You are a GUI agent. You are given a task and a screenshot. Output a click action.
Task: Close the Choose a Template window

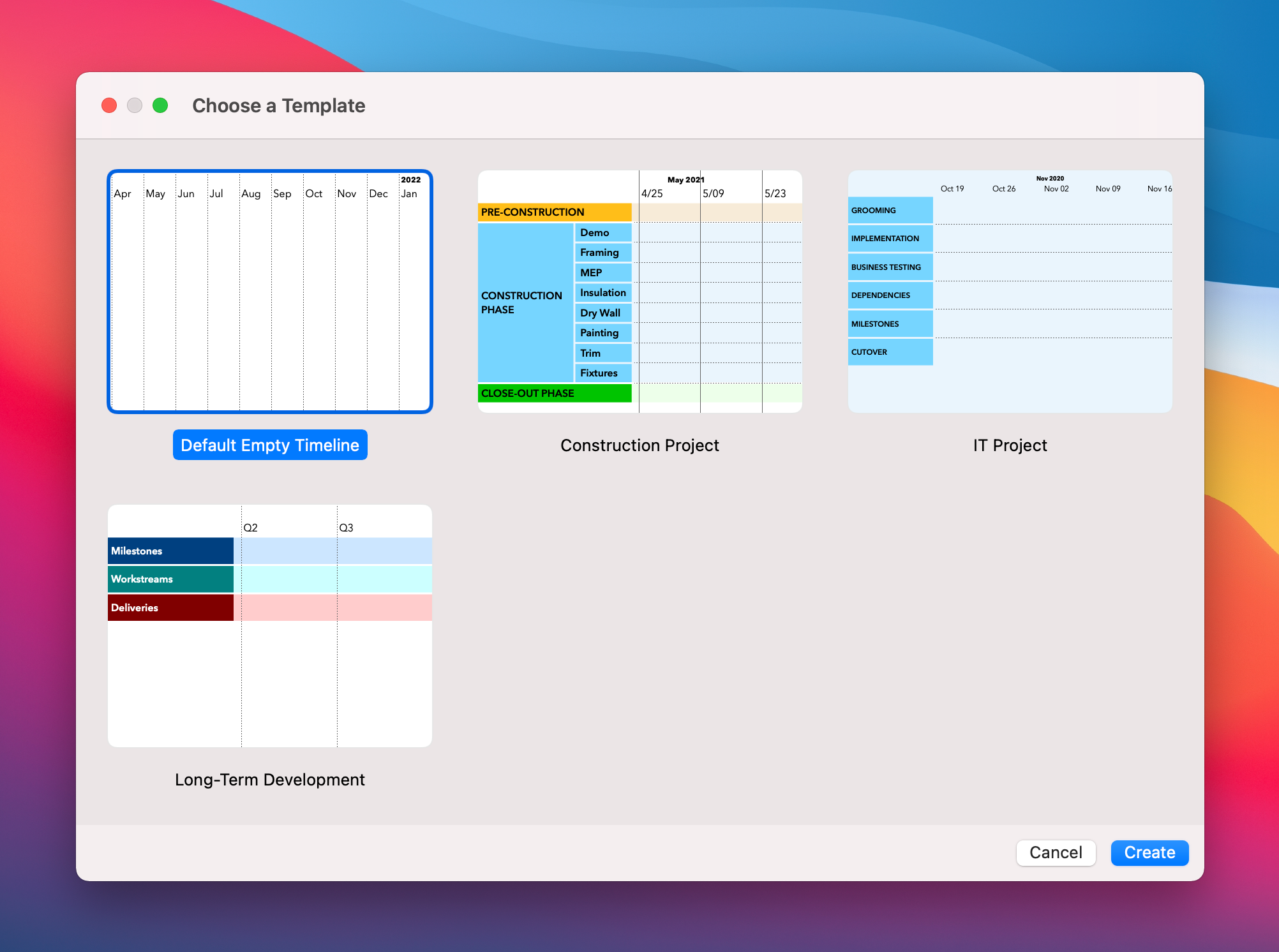pyautogui.click(x=109, y=105)
